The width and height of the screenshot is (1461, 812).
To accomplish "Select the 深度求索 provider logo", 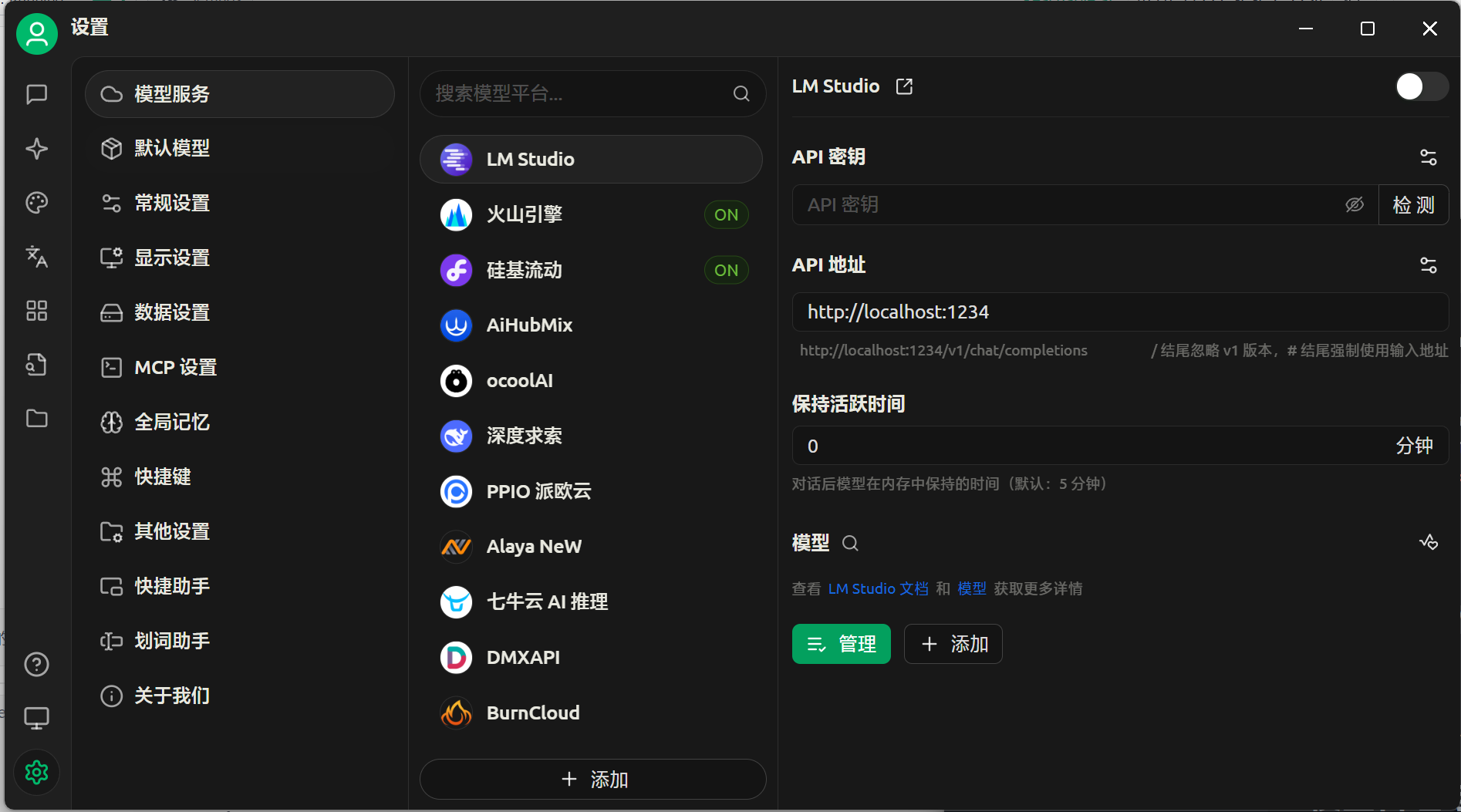I will (456, 436).
